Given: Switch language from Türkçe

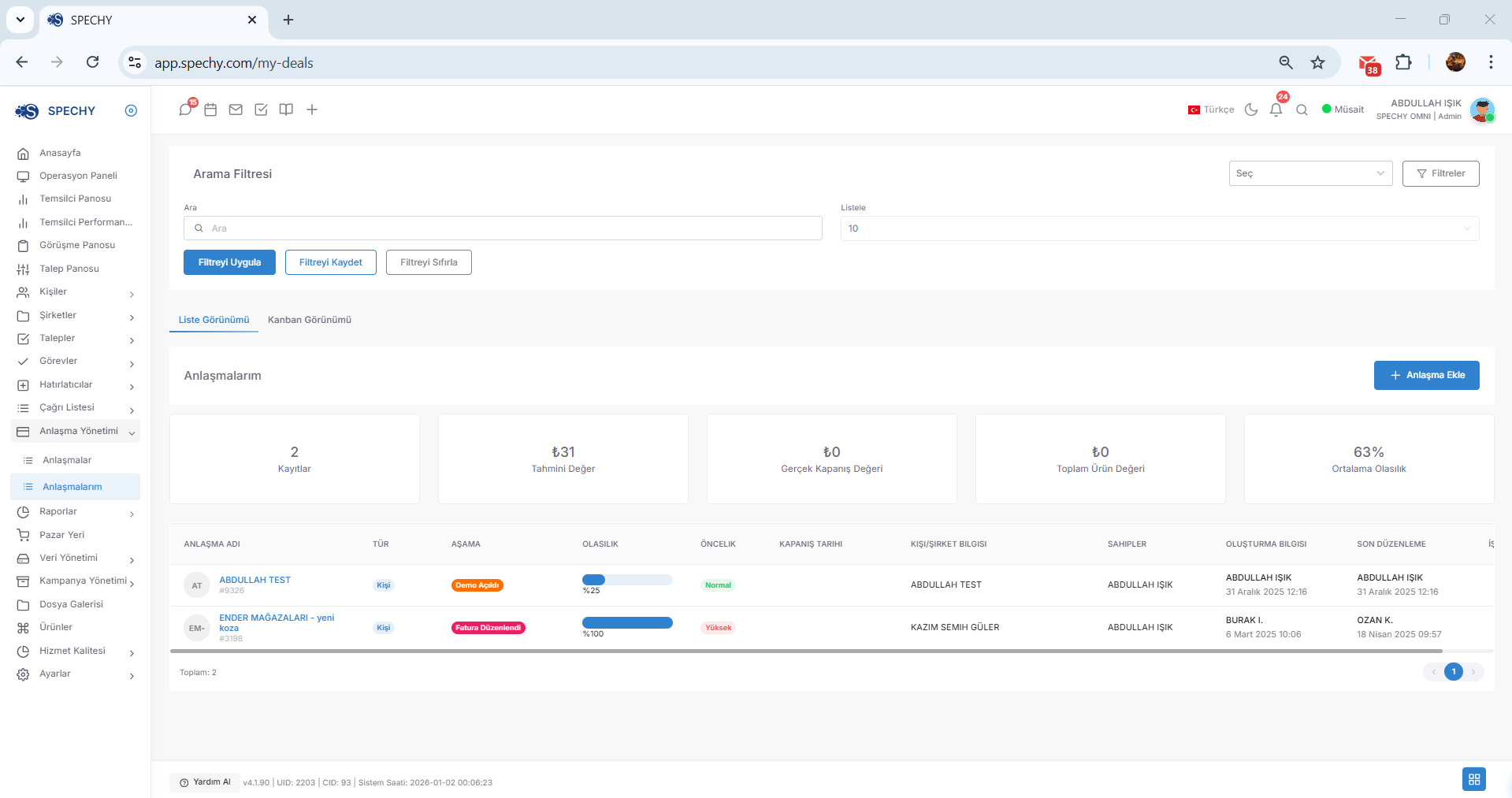Looking at the screenshot, I should tap(1211, 109).
